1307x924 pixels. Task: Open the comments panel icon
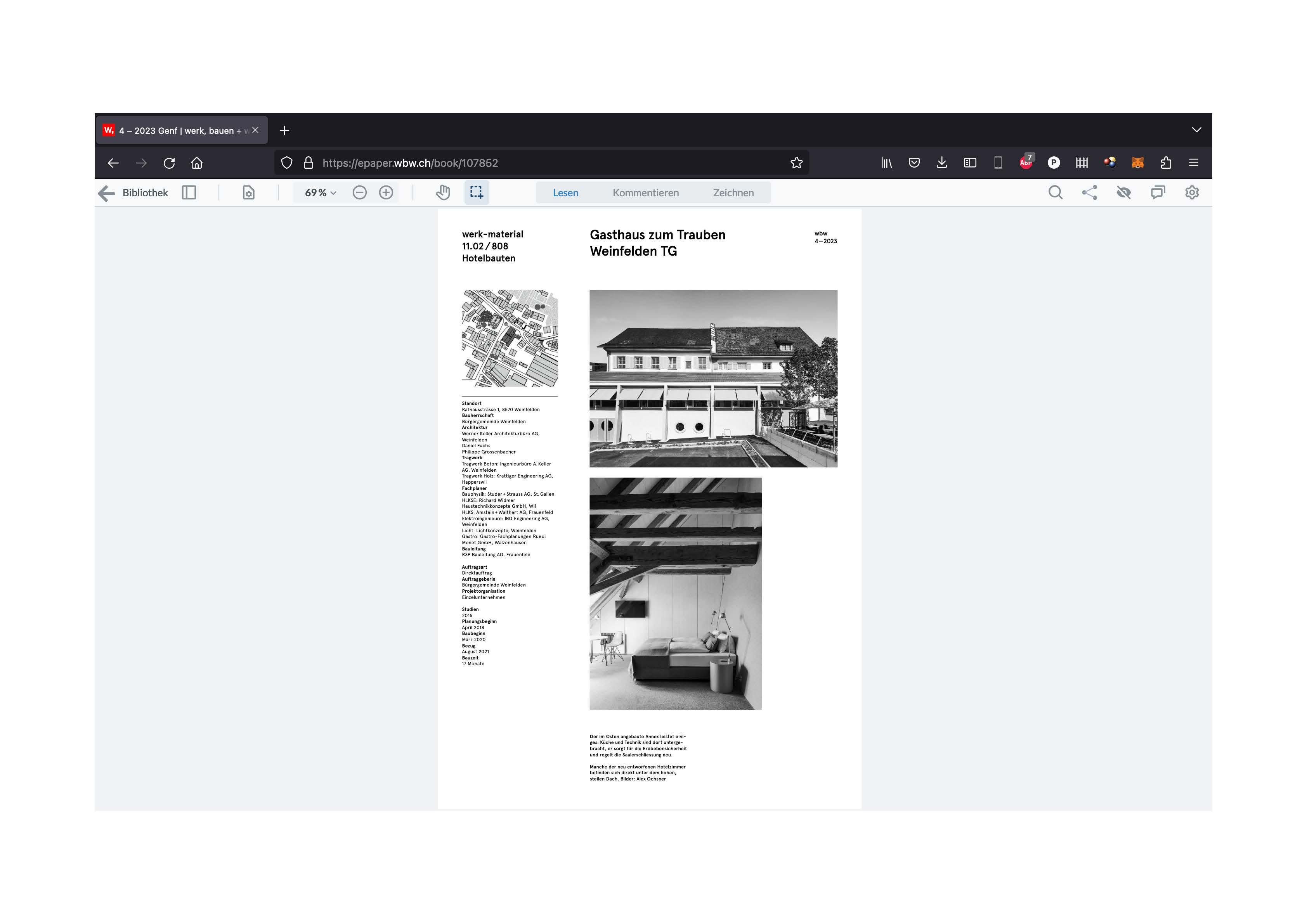(1158, 193)
